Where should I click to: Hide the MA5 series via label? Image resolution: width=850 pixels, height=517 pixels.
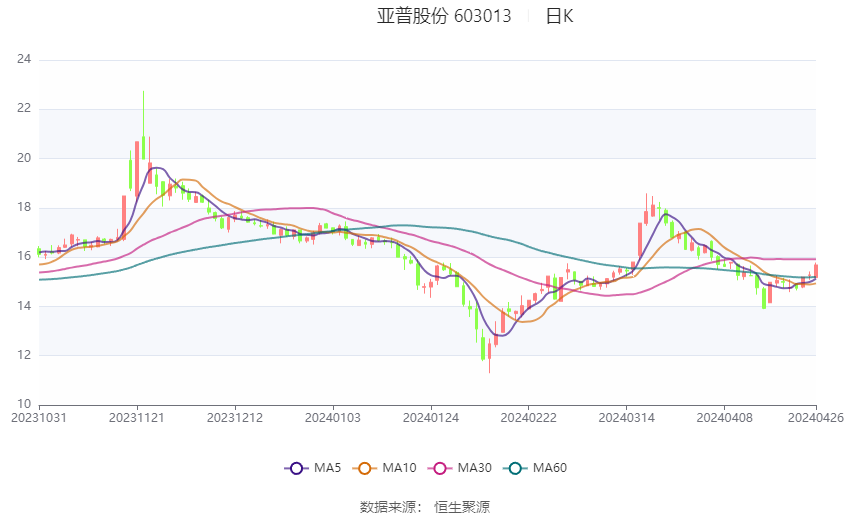pos(327,468)
